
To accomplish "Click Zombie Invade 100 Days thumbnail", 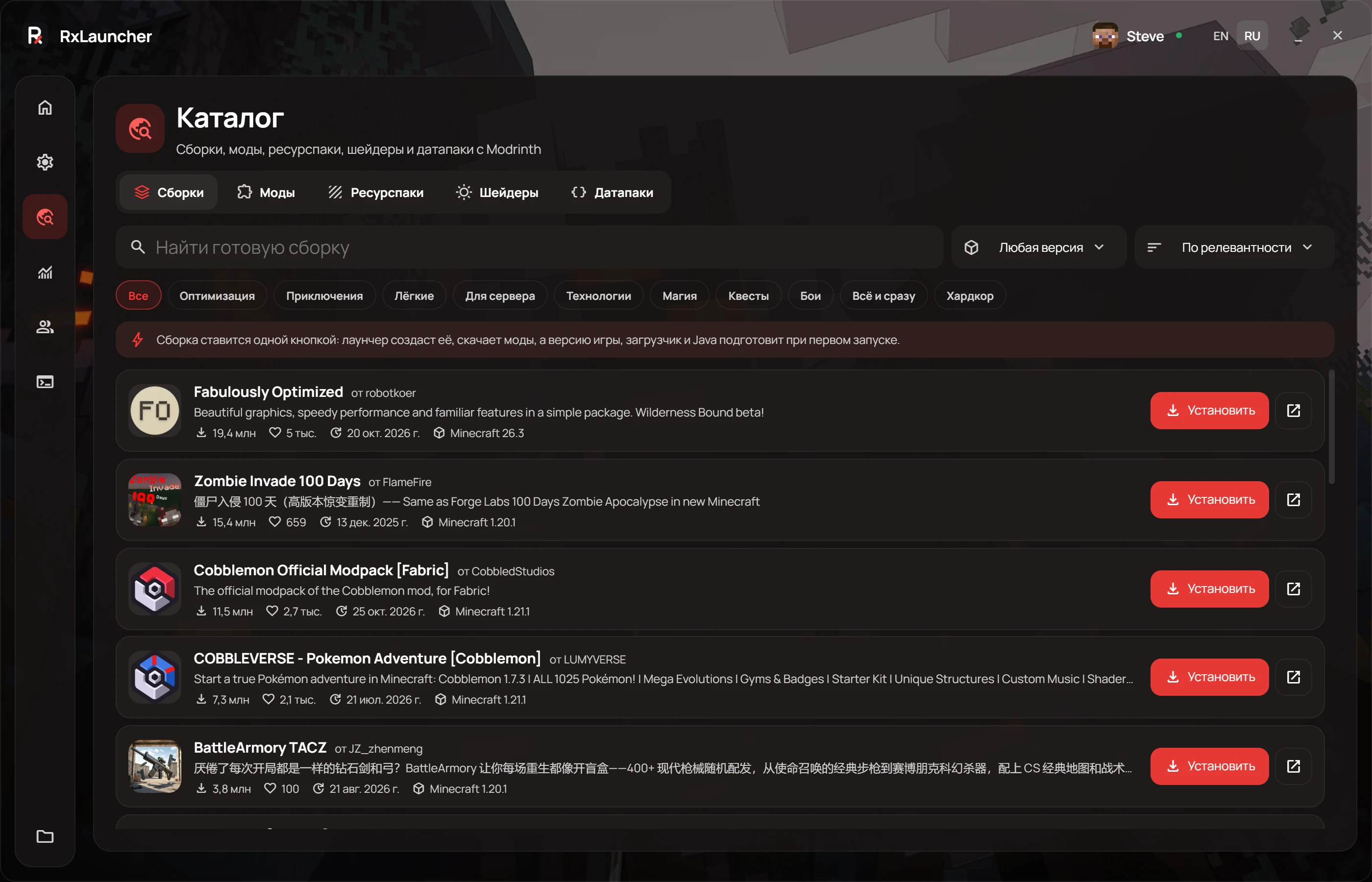I will pos(155,500).
